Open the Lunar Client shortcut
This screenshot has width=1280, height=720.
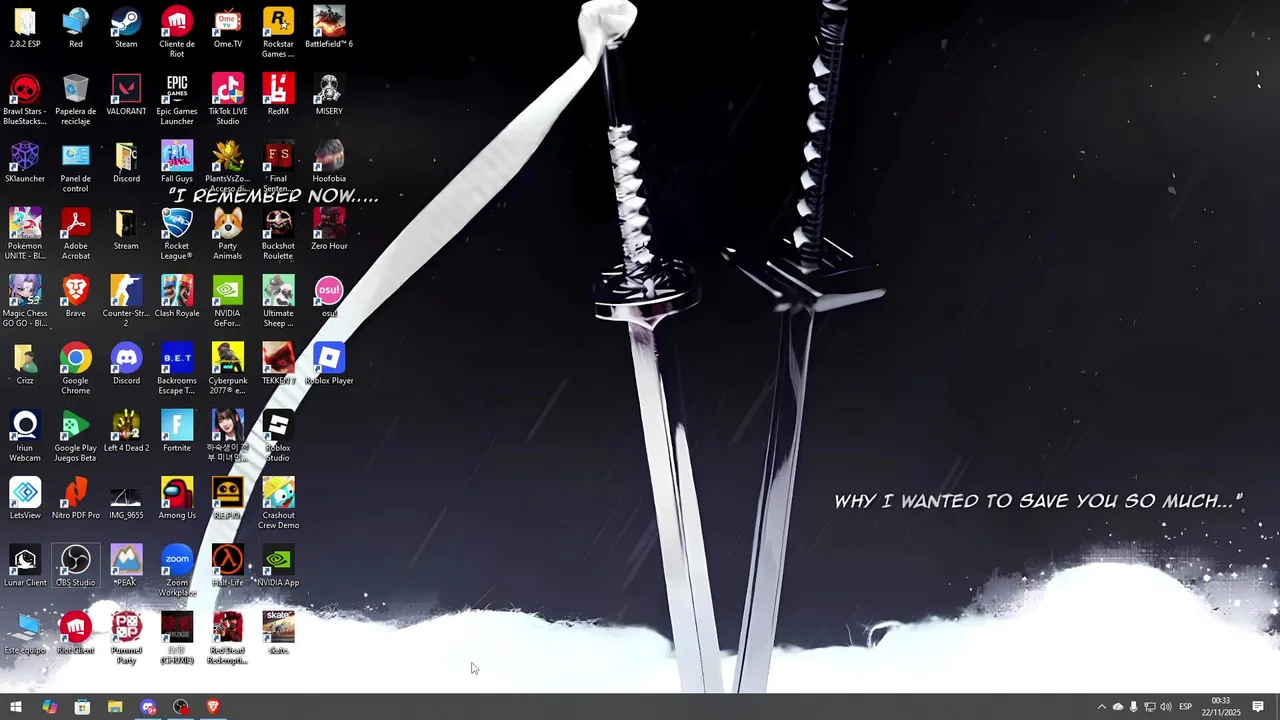pos(25,565)
